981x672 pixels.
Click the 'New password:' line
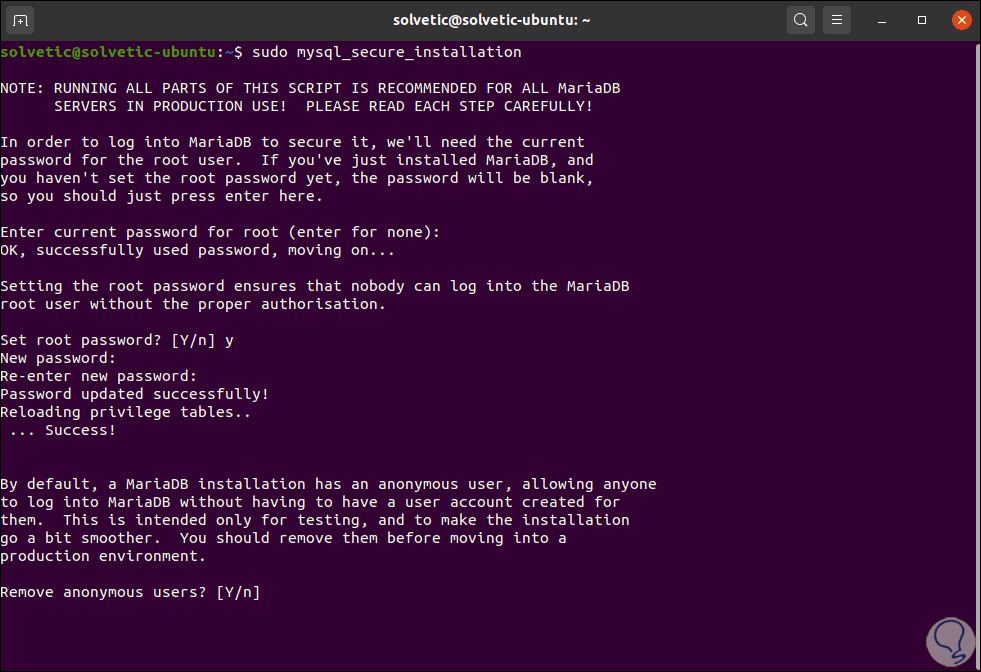click(x=58, y=358)
